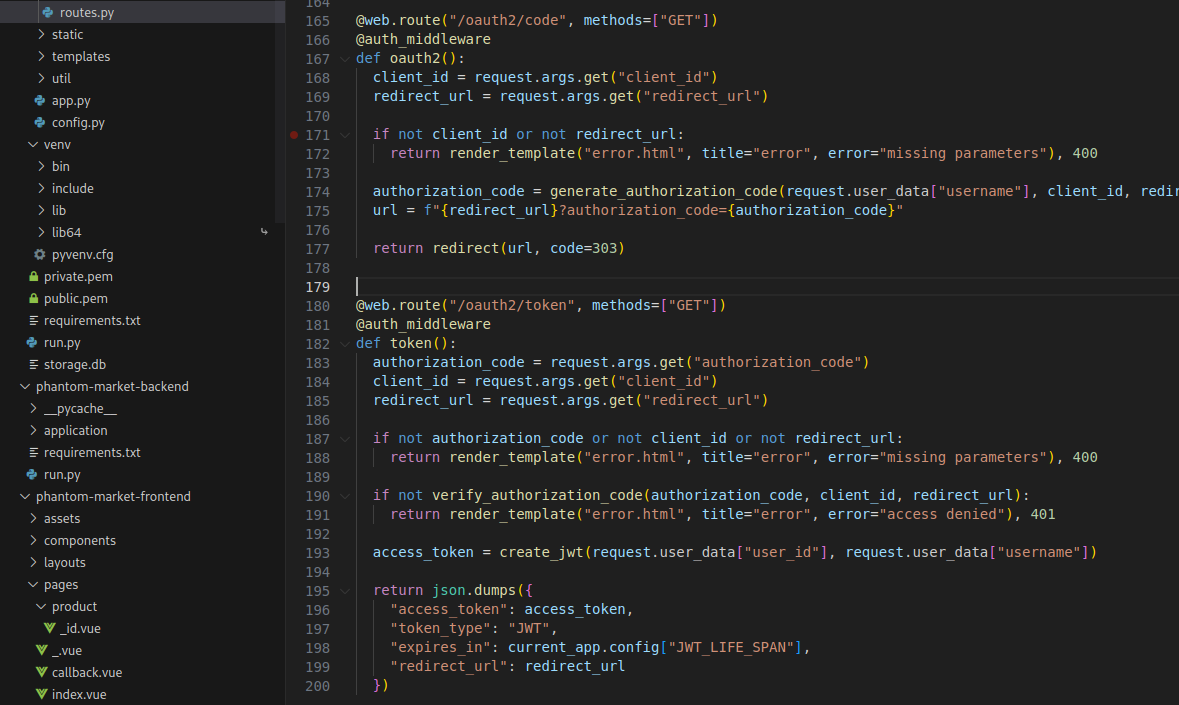The width and height of the screenshot is (1179, 705).
Task: Open app.py from the explorer
Action: point(71,101)
